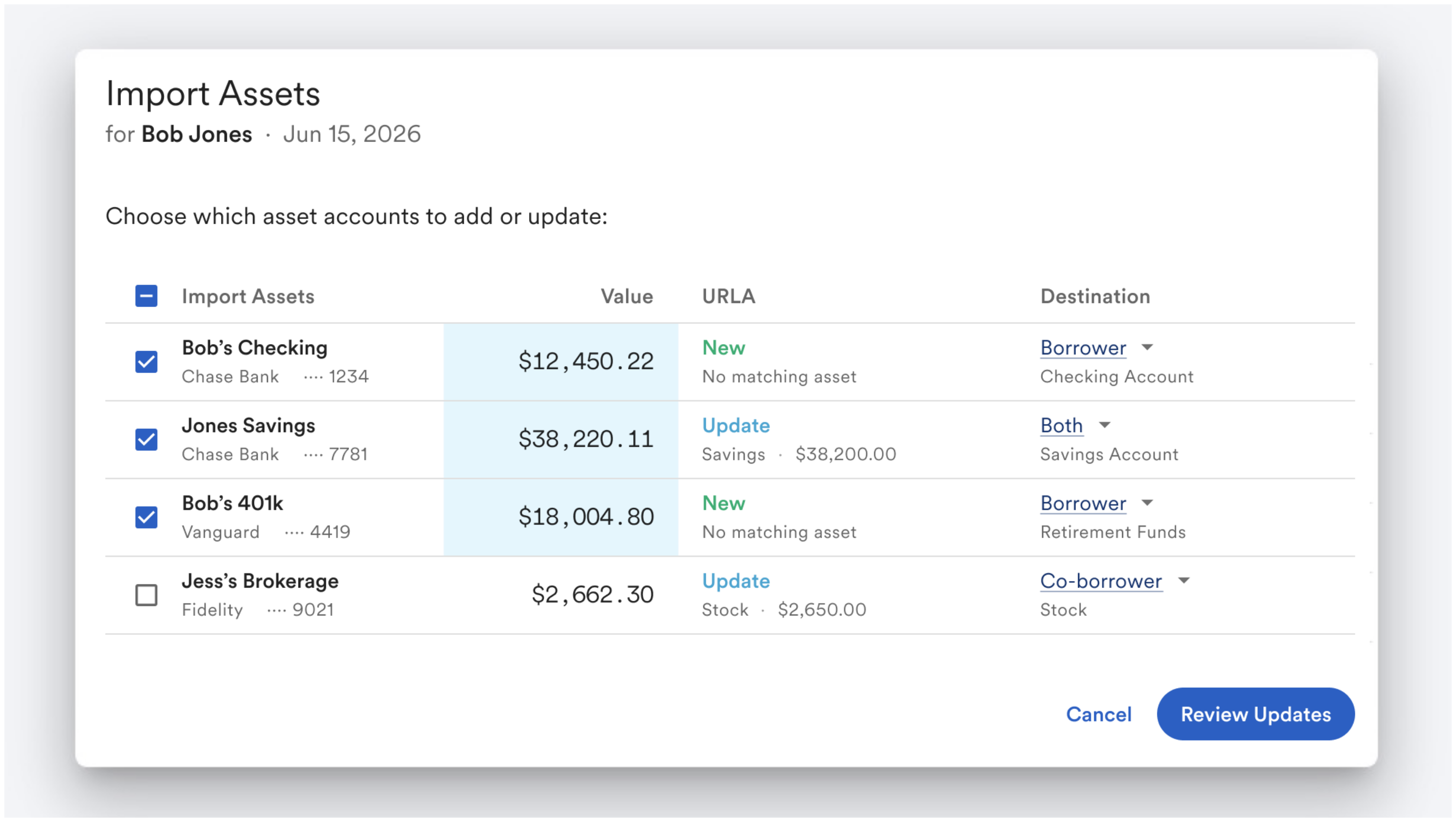Click the Destination column header
Image resolution: width=1456 pixels, height=822 pixels.
coord(1095,297)
